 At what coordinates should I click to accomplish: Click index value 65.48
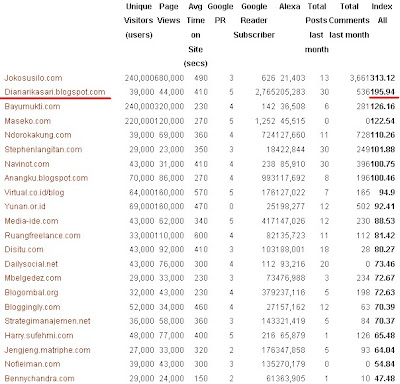click(385, 335)
